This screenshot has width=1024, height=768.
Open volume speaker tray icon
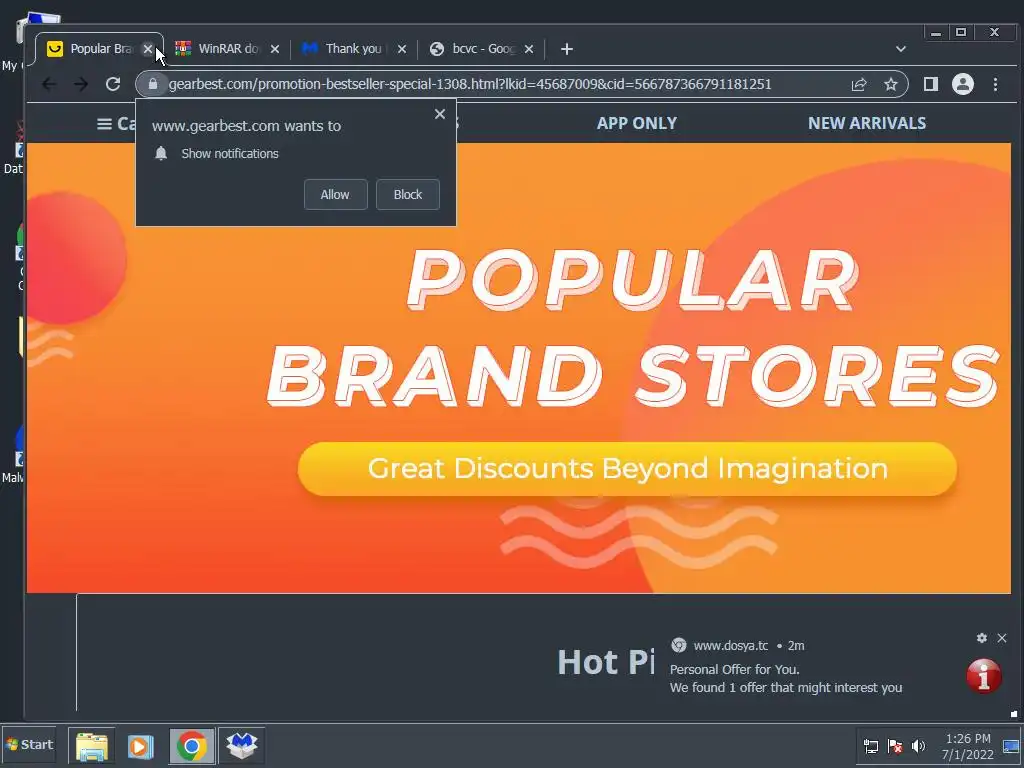coord(918,746)
